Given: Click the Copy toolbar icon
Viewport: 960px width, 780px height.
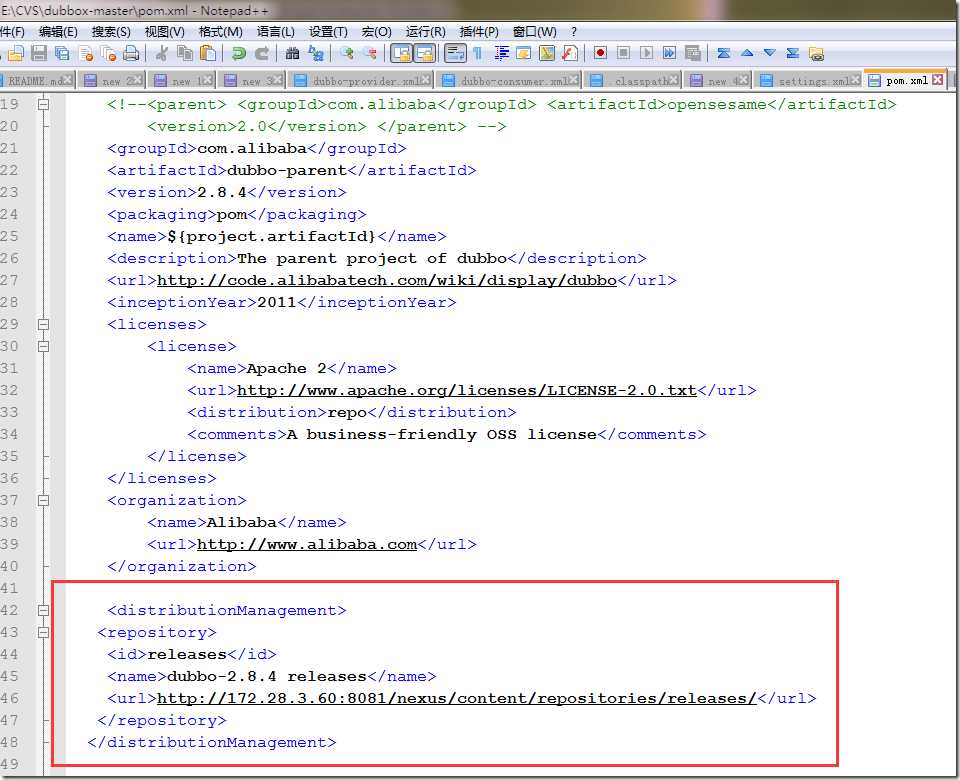Looking at the screenshot, I should click(185, 54).
